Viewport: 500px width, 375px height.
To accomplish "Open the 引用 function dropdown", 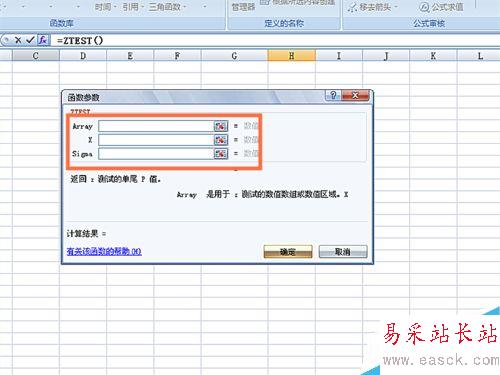I will click(133, 7).
